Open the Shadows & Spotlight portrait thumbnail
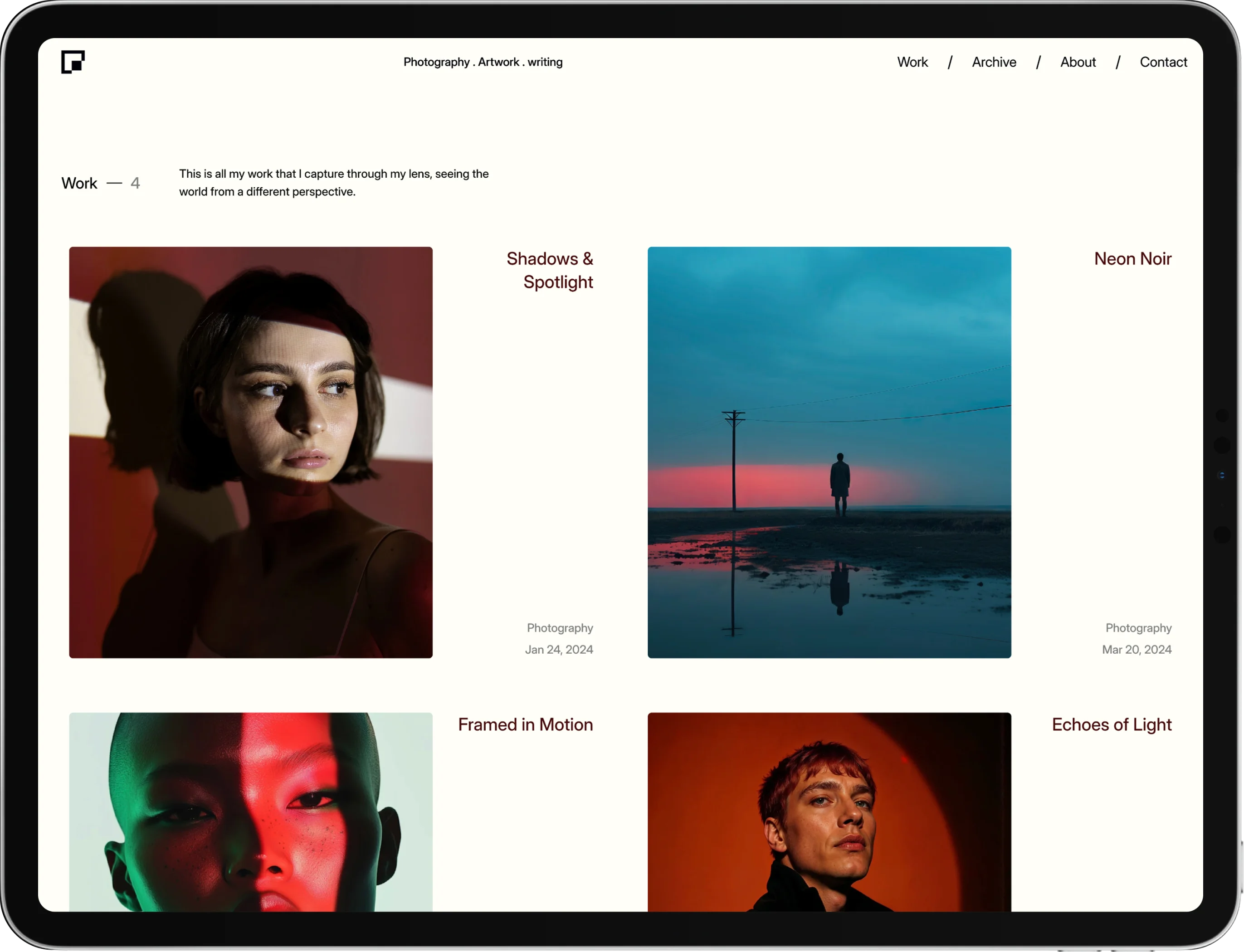The image size is (1244, 952). 250,452
